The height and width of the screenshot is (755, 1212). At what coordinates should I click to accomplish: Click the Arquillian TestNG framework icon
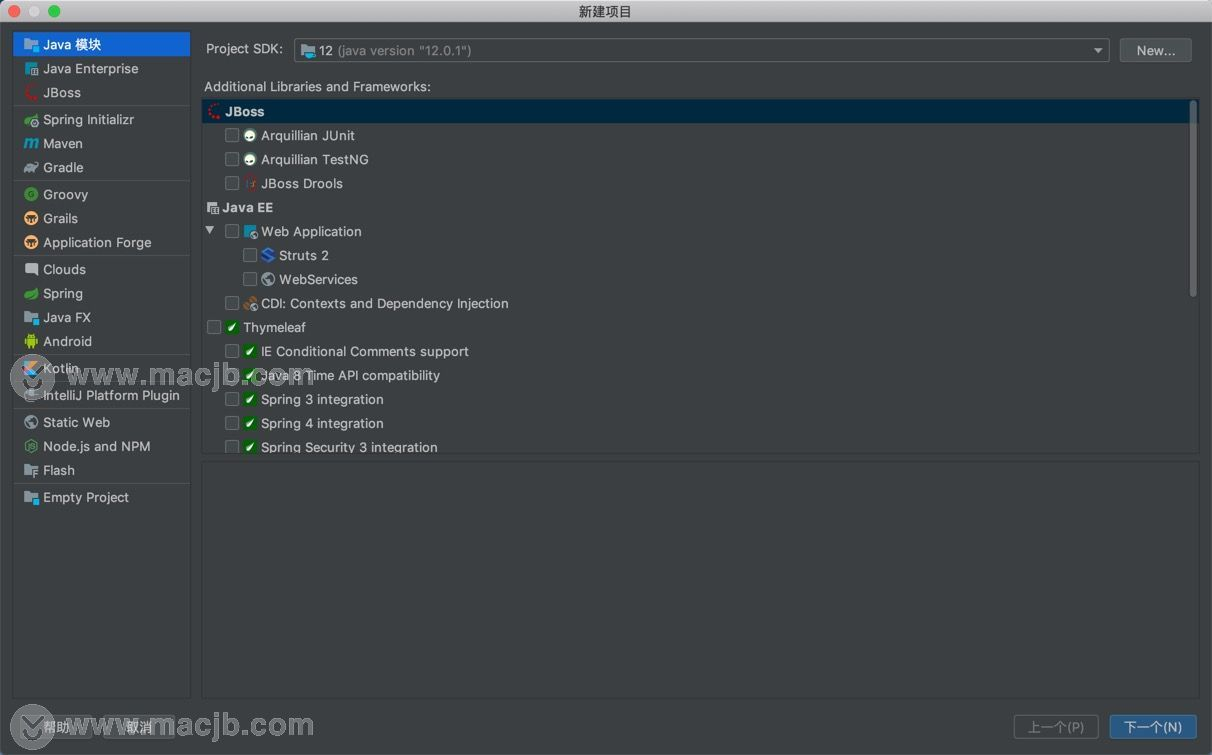click(x=250, y=159)
